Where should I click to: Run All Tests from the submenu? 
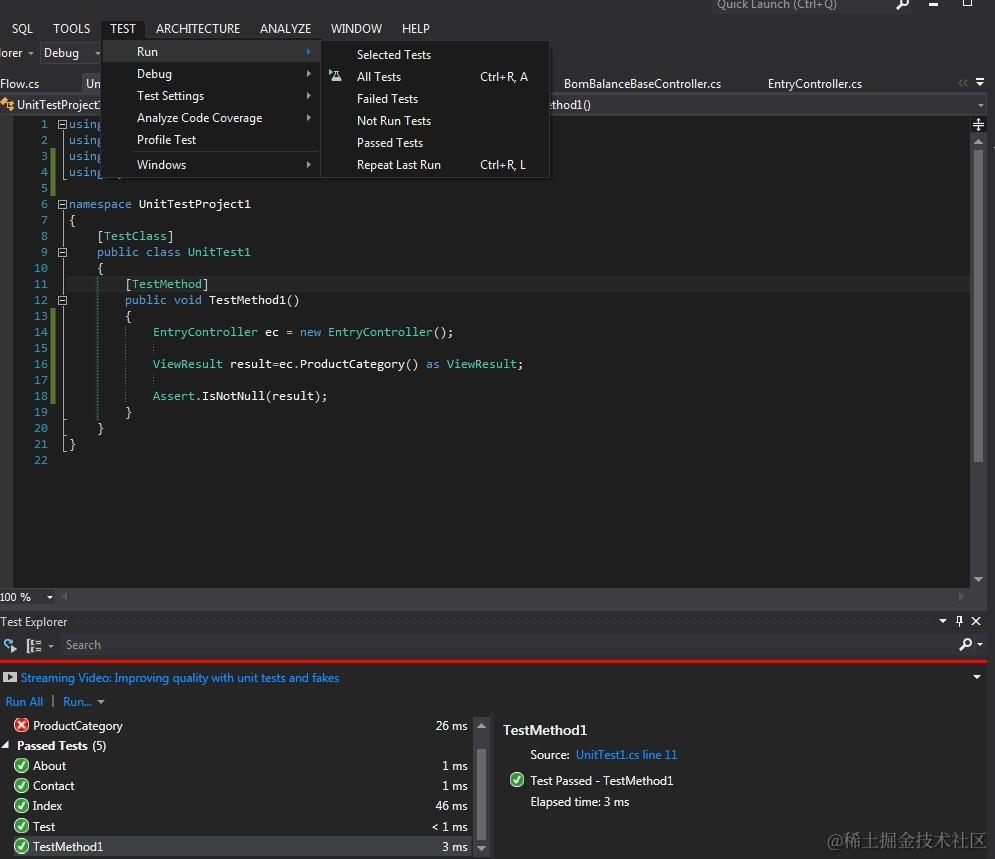point(435,77)
